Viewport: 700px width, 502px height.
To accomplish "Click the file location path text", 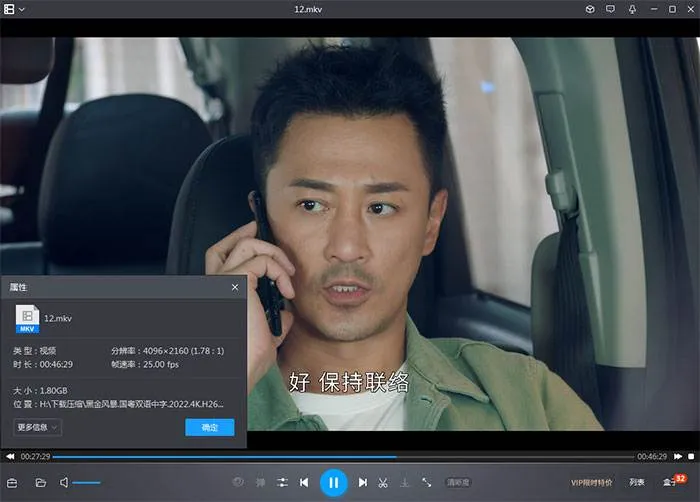I will click(132, 404).
